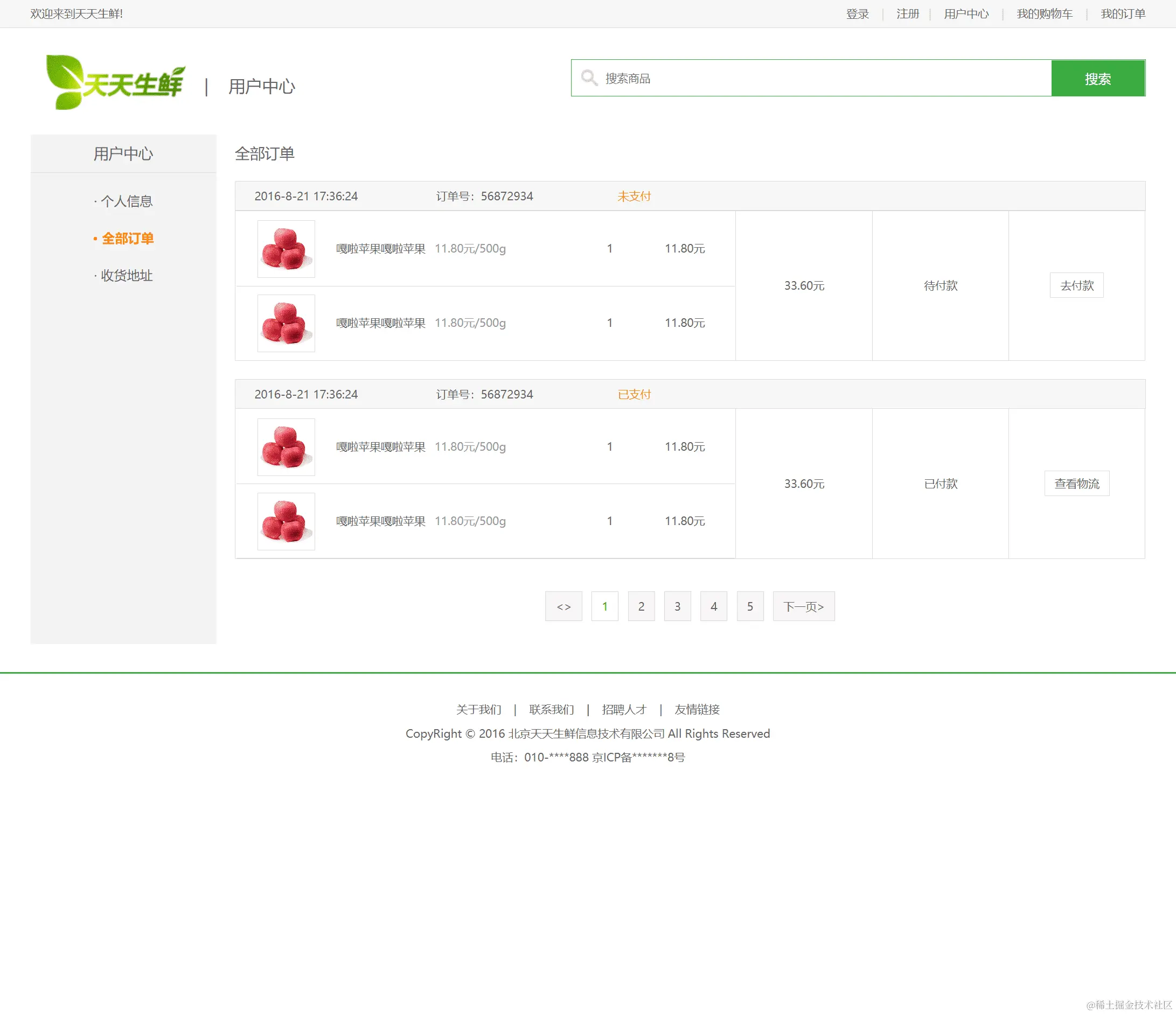The height and width of the screenshot is (1014, 1176).
Task: Open 我的购物车 in top navigation
Action: pos(1045,13)
